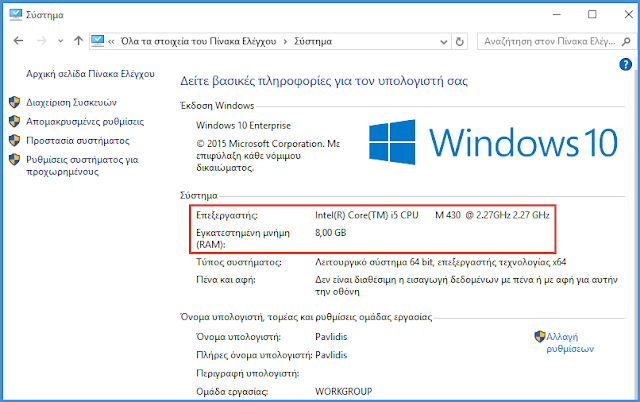The width and height of the screenshot is (640, 402).
Task: Click the Σύστημα window title icon
Action: pyautogui.click(x=16, y=14)
